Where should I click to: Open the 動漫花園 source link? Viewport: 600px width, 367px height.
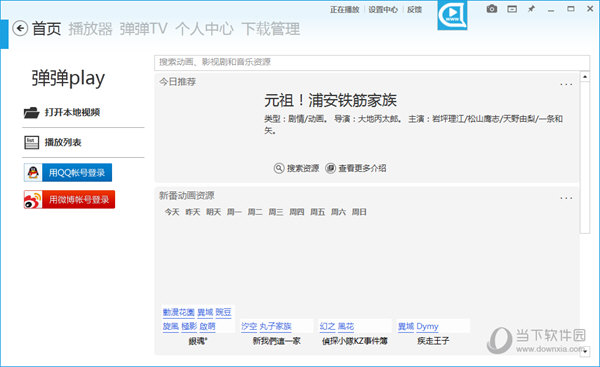point(179,312)
